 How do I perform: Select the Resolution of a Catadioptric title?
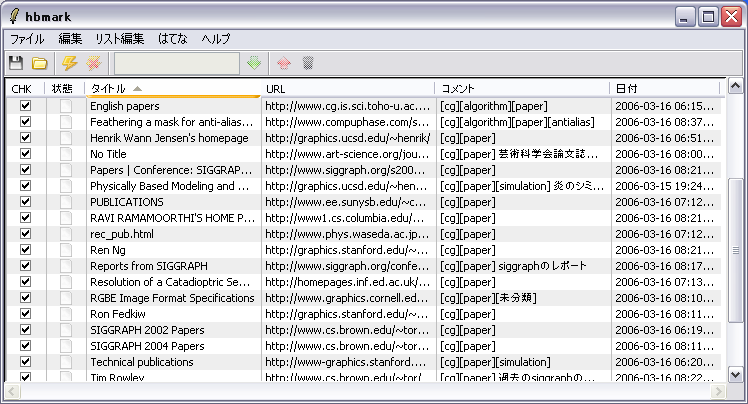coord(170,282)
